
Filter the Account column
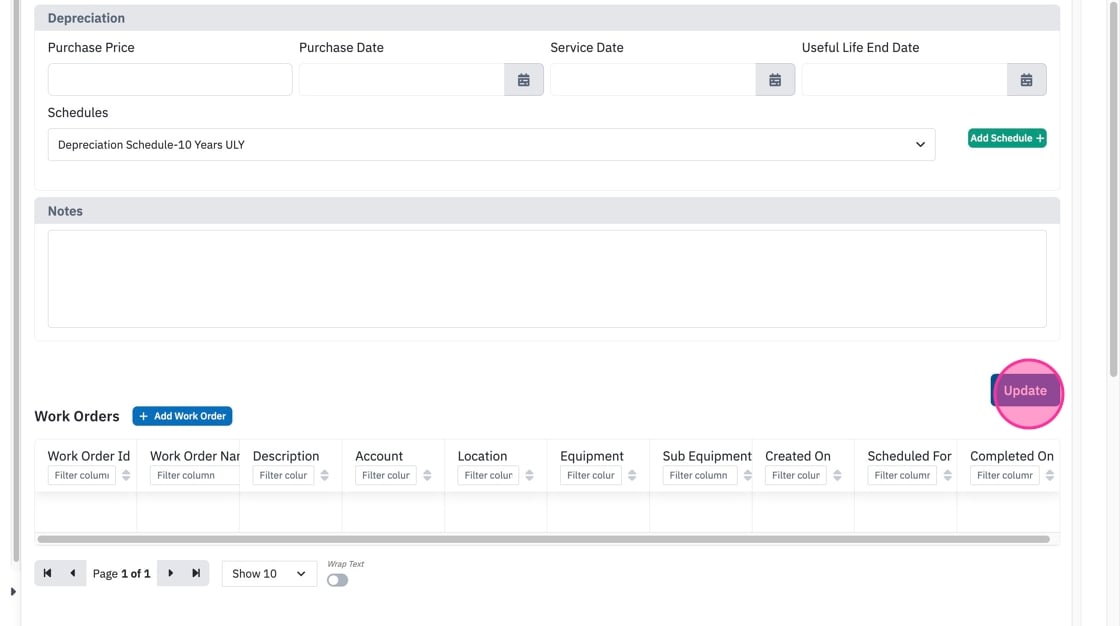[386, 475]
